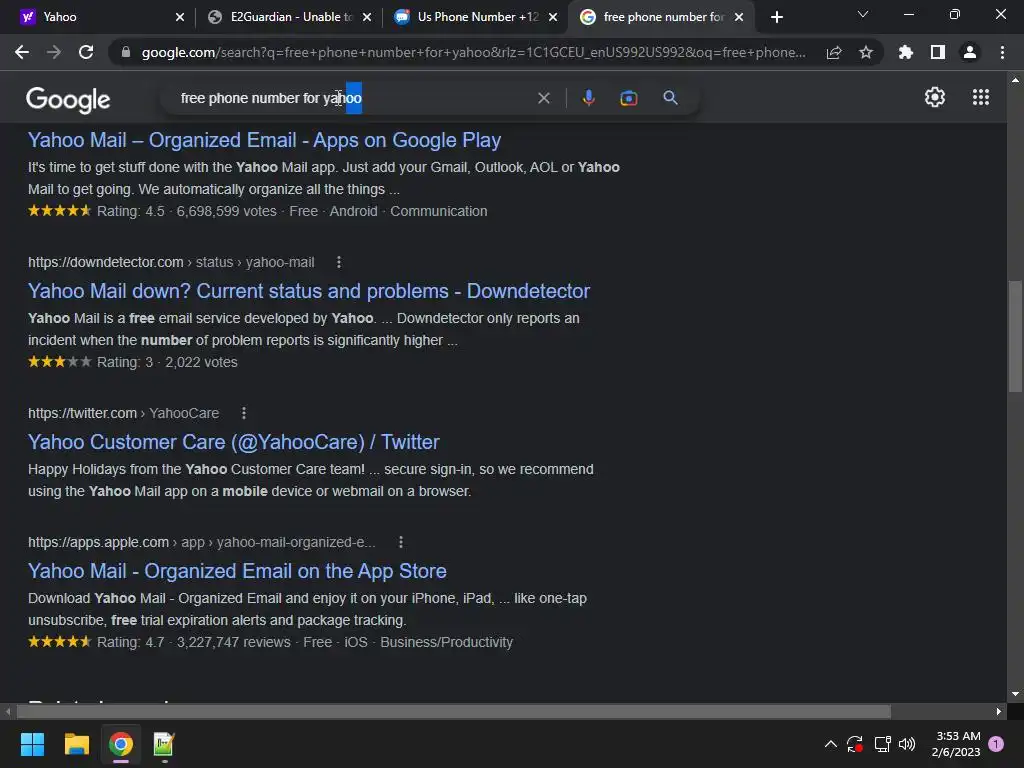Image resolution: width=1024 pixels, height=768 pixels.
Task: Click the vertical scrollbar up arrow
Action: click(1014, 80)
